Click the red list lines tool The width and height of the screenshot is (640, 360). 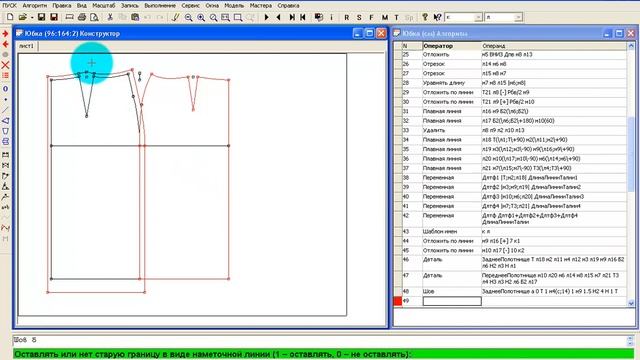(x=5, y=76)
